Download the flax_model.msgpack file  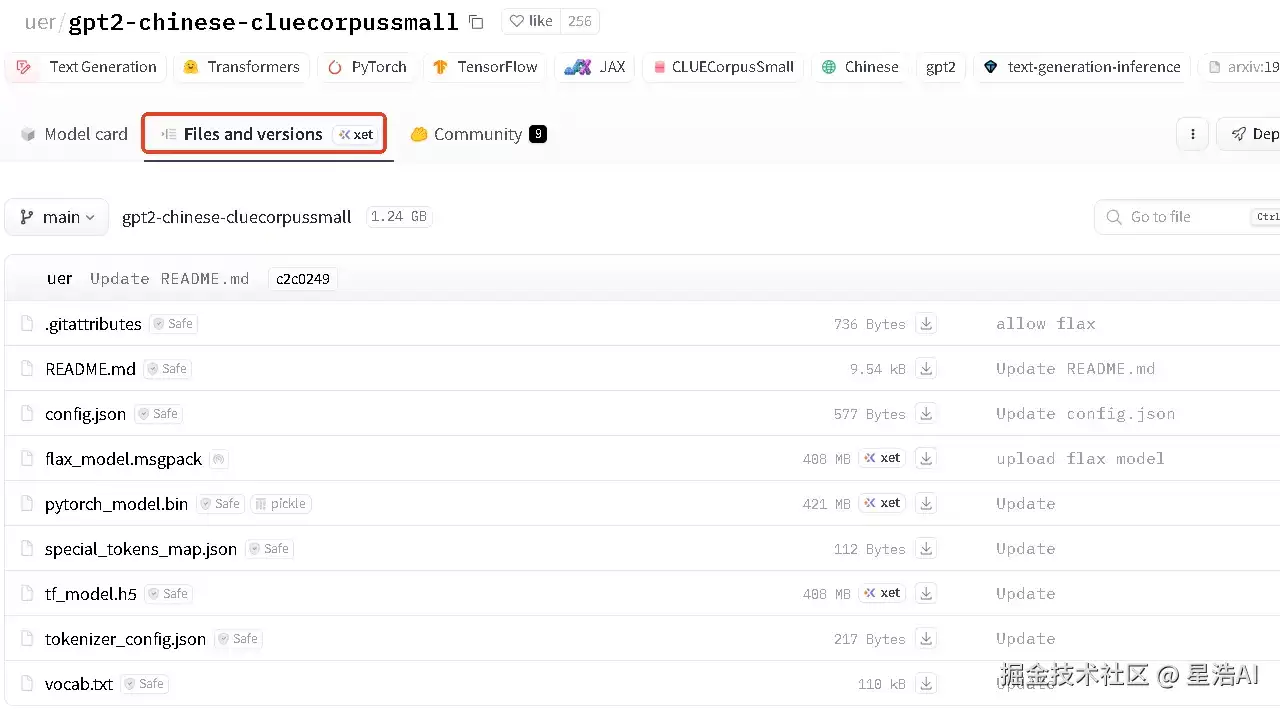(x=927, y=459)
